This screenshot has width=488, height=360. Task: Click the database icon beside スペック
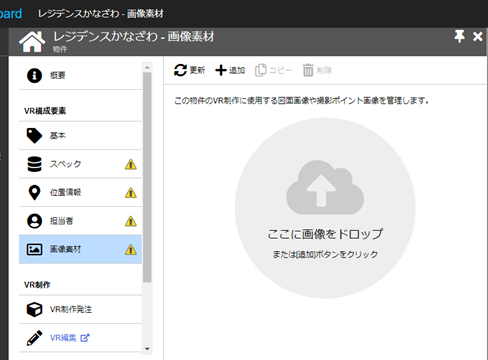(x=34, y=164)
